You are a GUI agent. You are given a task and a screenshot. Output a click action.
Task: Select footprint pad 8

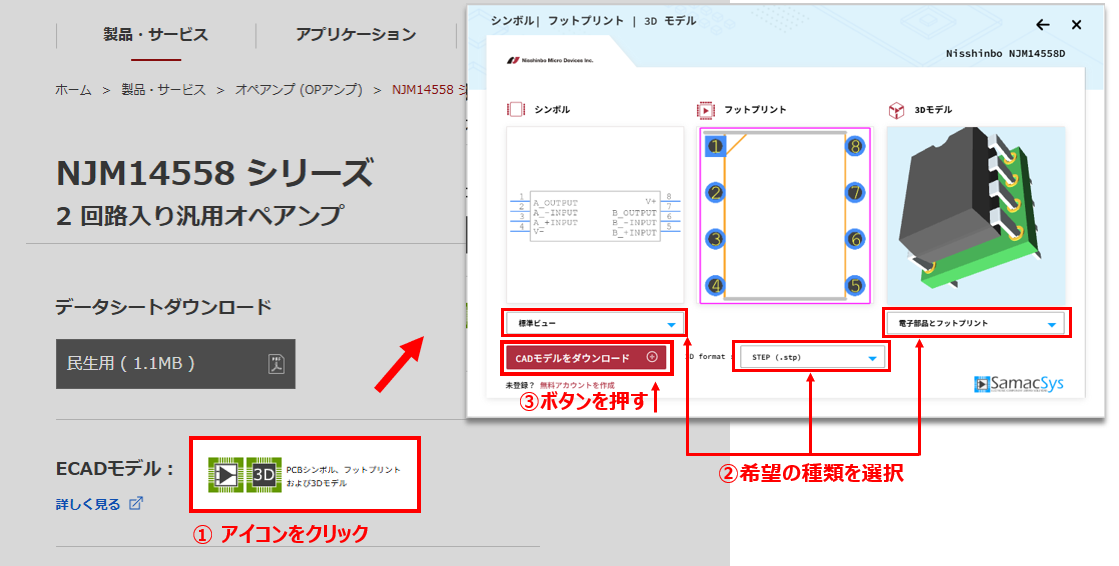coord(855,146)
